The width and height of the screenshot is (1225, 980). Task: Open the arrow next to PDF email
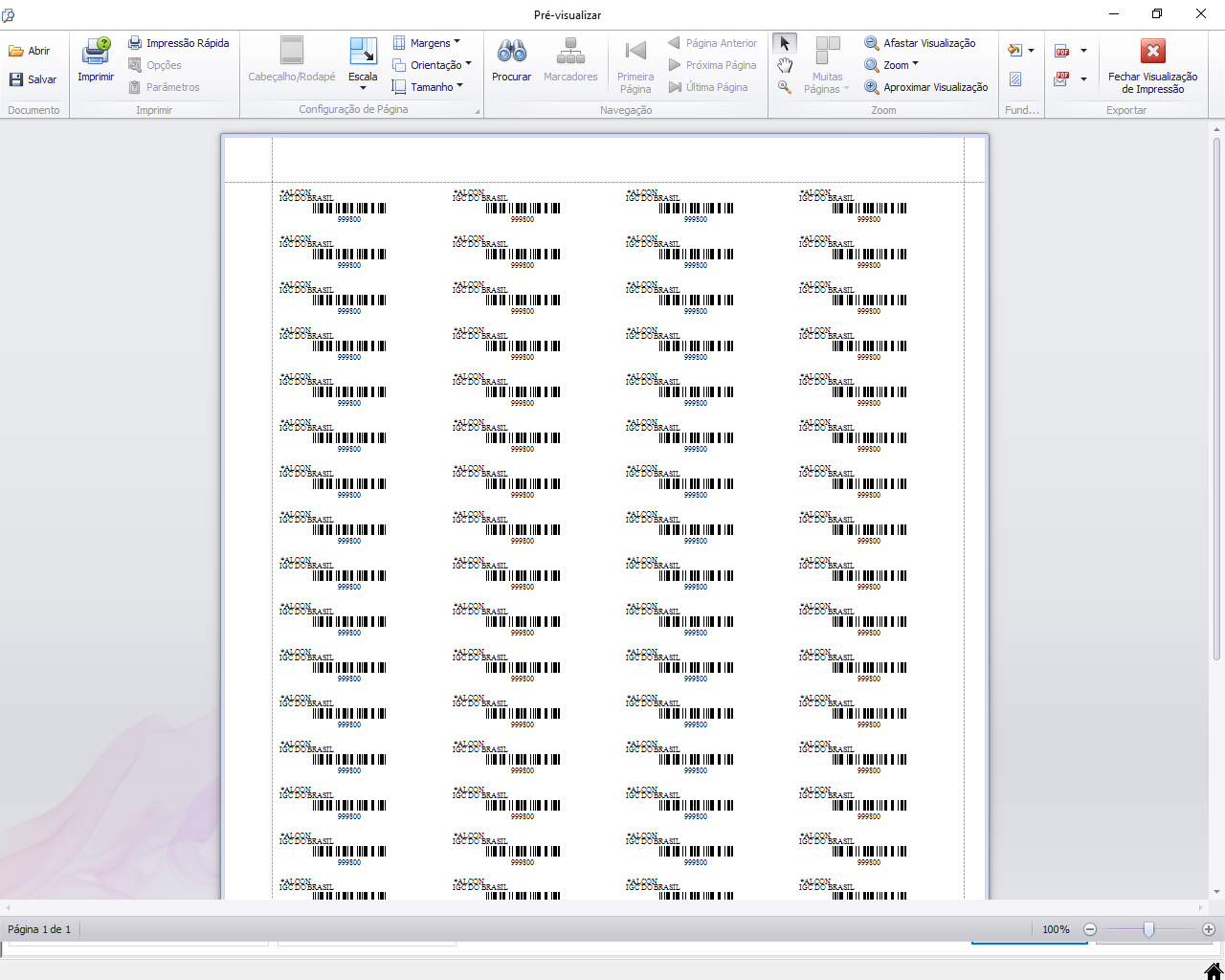(1083, 79)
